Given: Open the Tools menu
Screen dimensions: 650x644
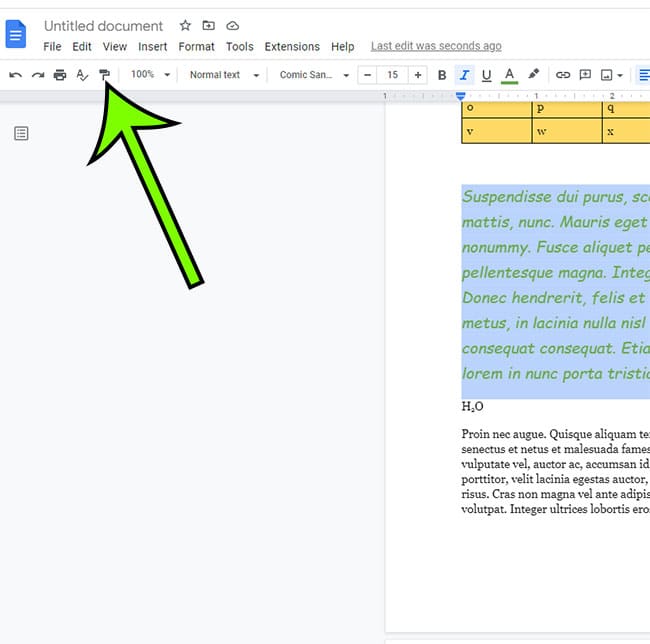Looking at the screenshot, I should [240, 46].
